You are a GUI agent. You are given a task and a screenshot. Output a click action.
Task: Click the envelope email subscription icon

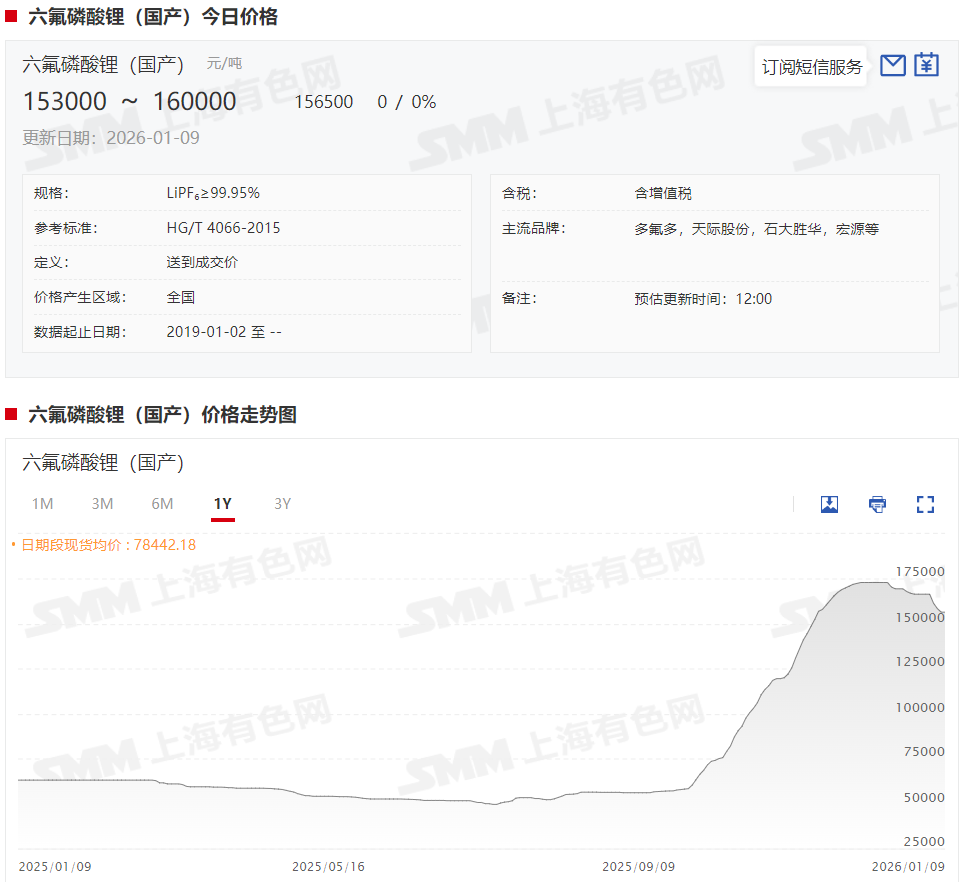(892, 66)
